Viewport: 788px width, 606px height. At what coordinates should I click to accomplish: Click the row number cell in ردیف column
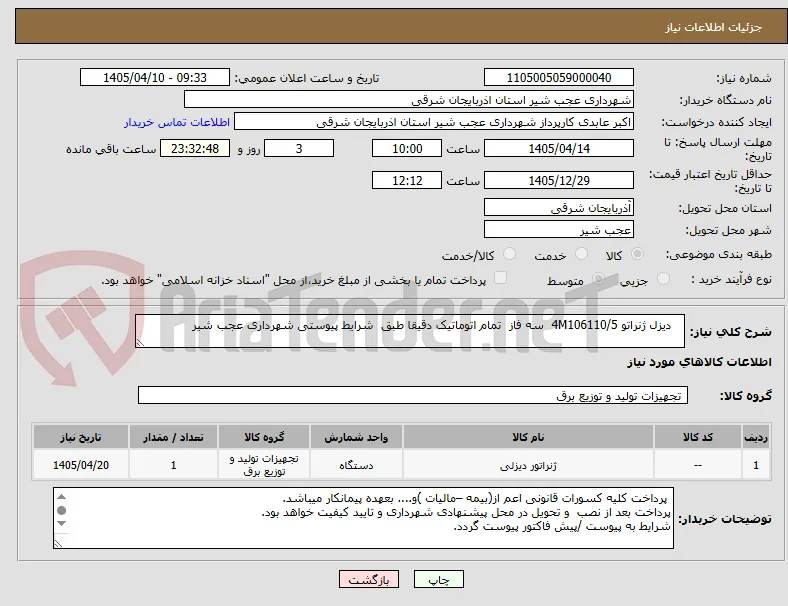pos(755,465)
